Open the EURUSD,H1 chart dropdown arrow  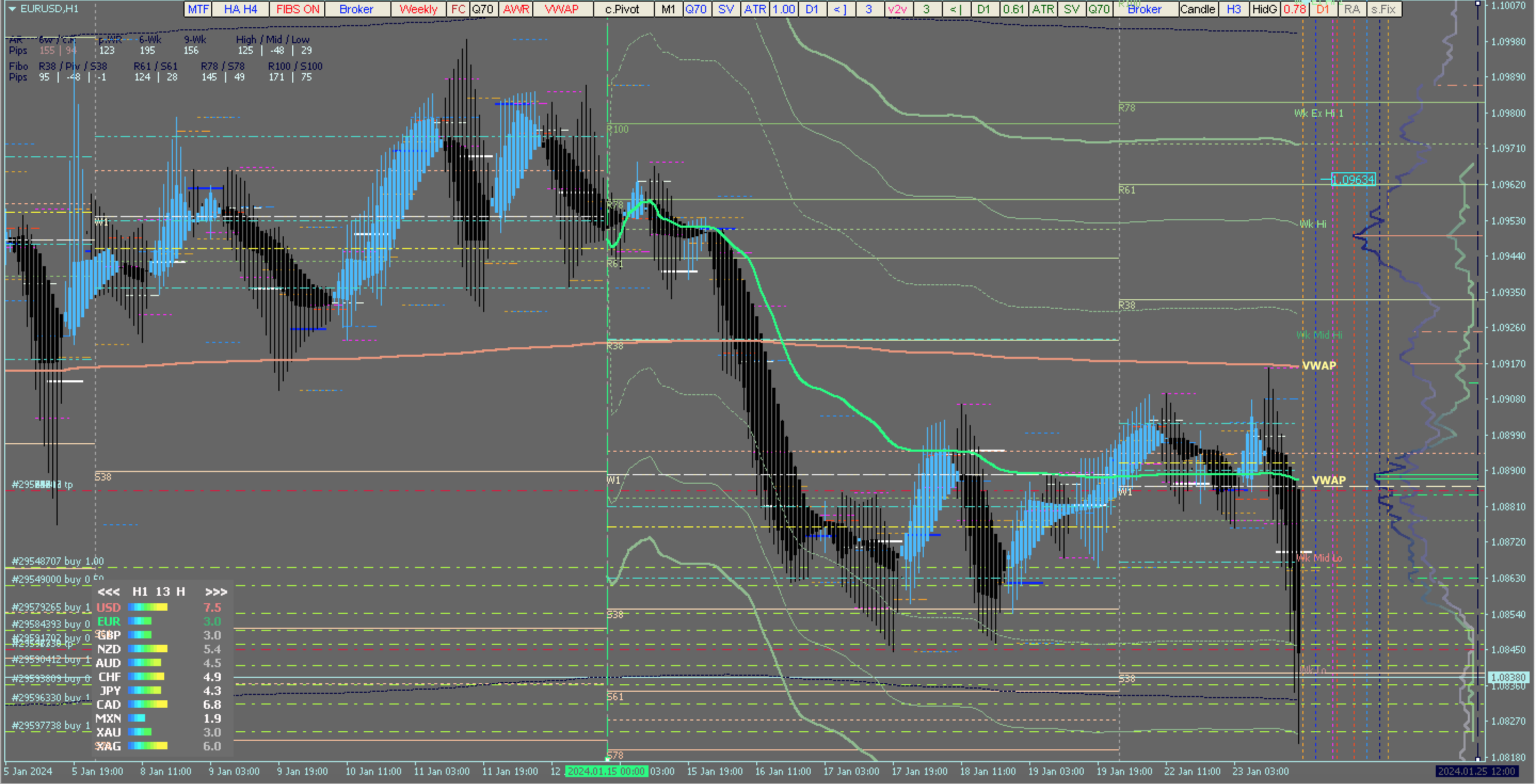11,9
